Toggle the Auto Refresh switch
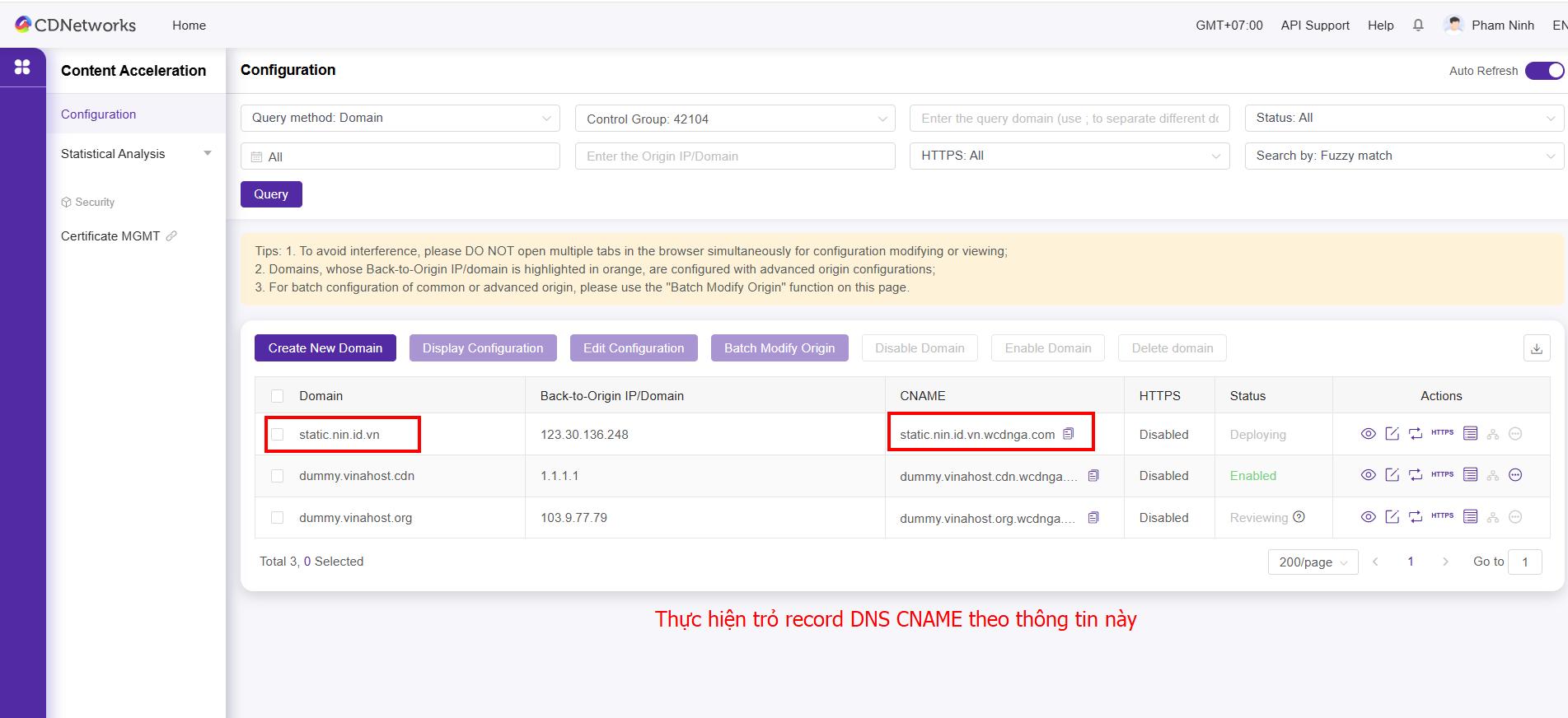Image resolution: width=1568 pixels, height=718 pixels. pyautogui.click(x=1544, y=71)
